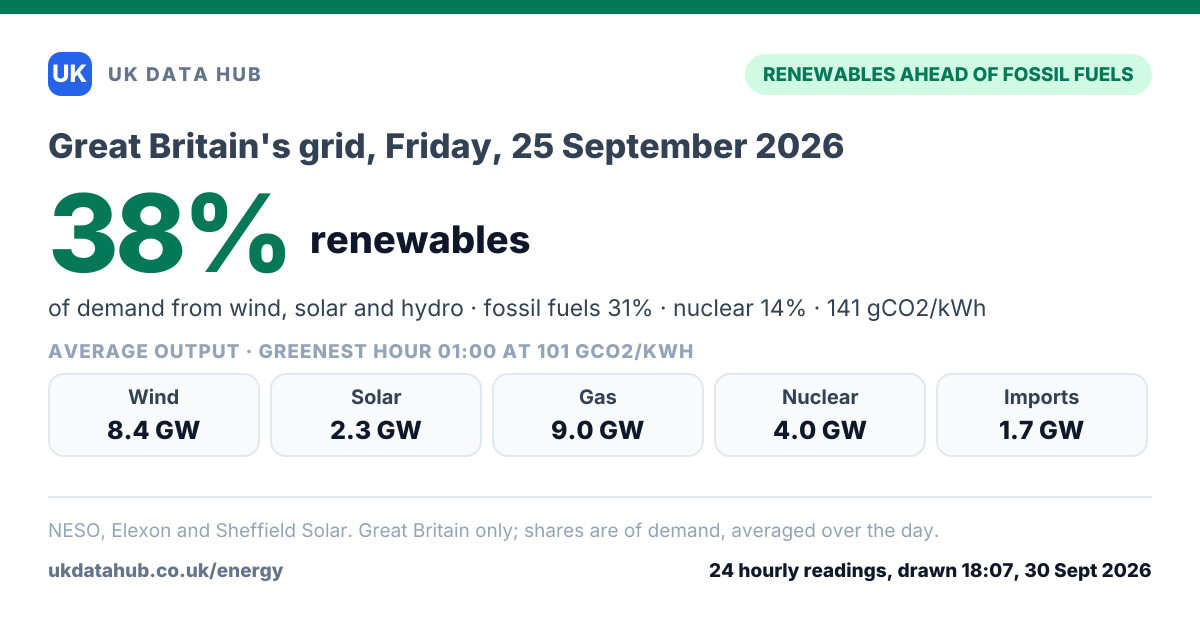Click the nuclear 14% text
Screen dimensions: 1200x630
point(739,308)
